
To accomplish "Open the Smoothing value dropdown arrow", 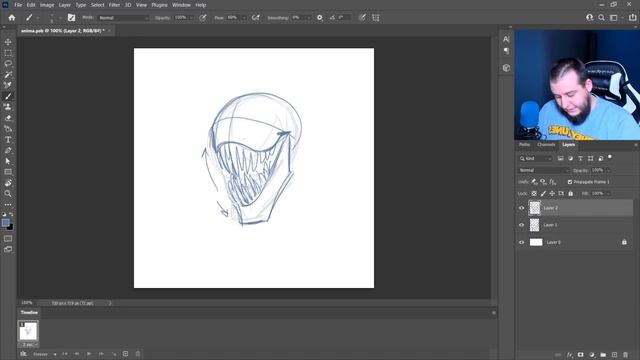I will [308, 18].
